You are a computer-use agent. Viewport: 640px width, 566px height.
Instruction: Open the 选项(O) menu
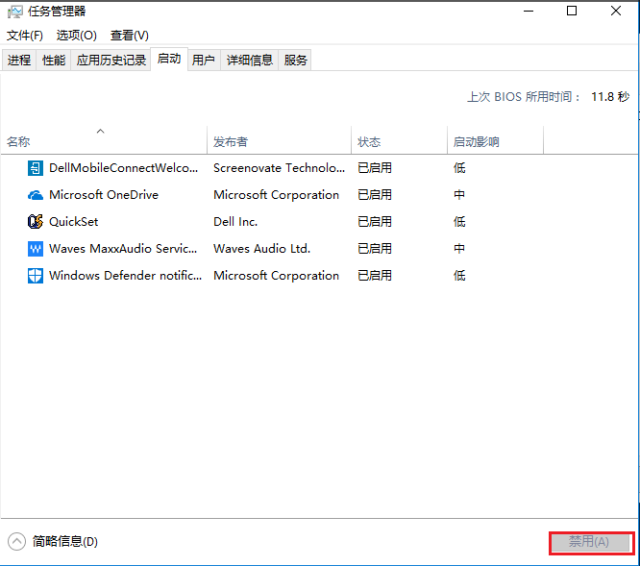click(x=76, y=36)
